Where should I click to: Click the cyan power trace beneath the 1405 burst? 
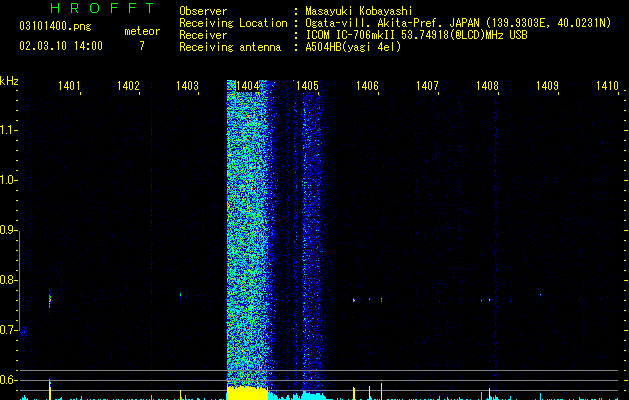pyautogui.click(x=312, y=395)
